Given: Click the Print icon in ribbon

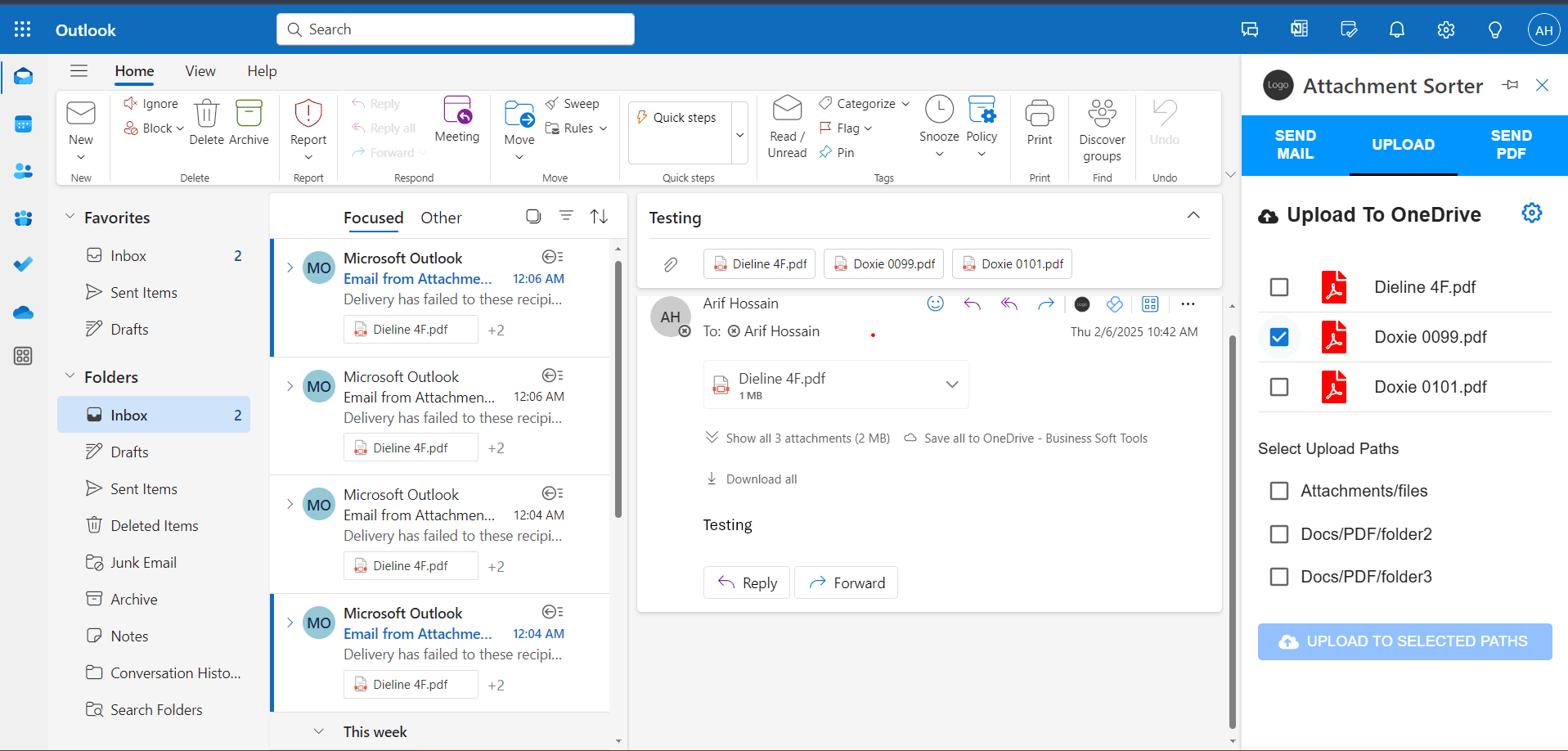Looking at the screenshot, I should click(x=1040, y=113).
